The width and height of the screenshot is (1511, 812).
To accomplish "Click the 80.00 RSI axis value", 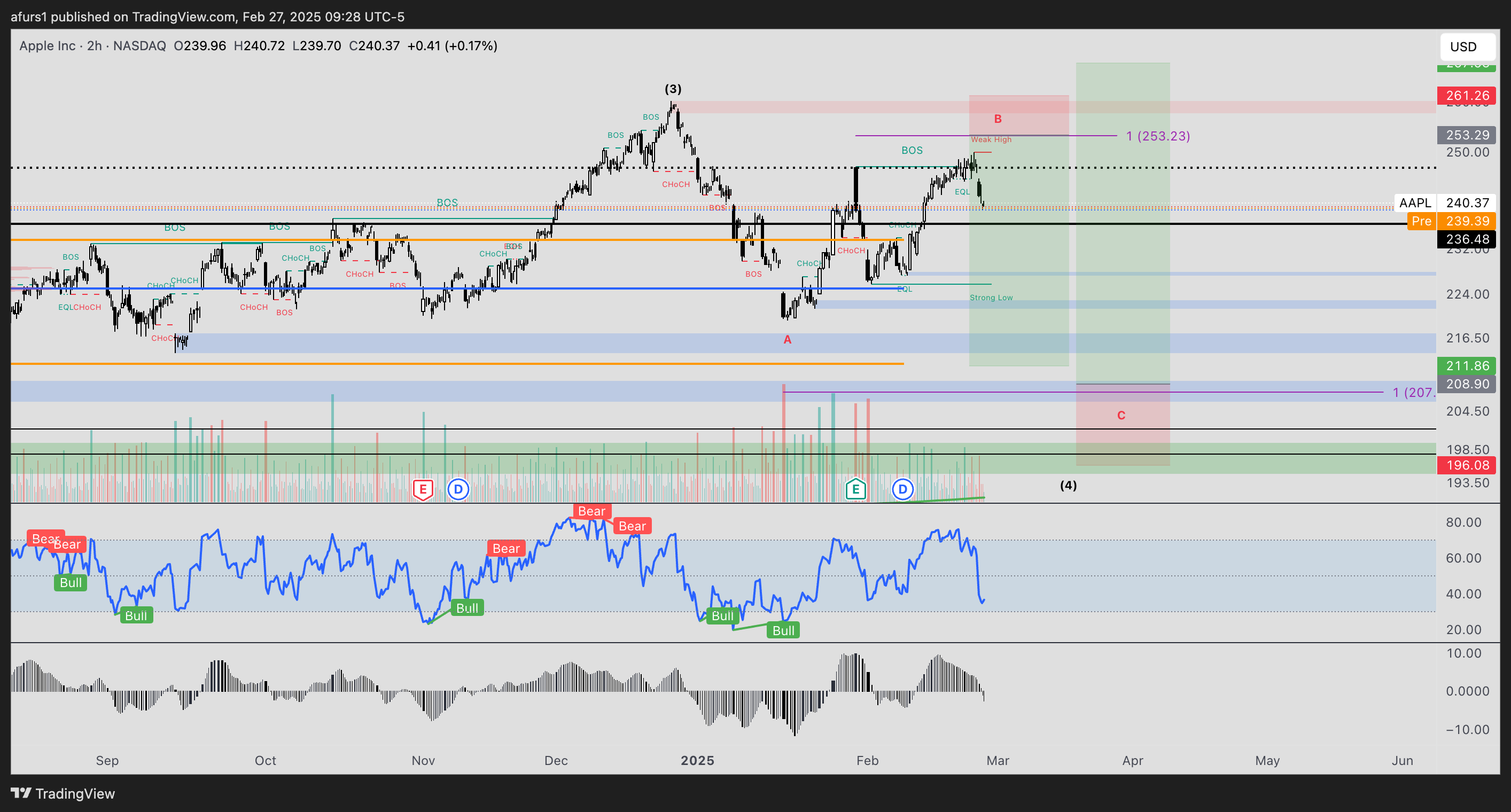I will [1463, 522].
